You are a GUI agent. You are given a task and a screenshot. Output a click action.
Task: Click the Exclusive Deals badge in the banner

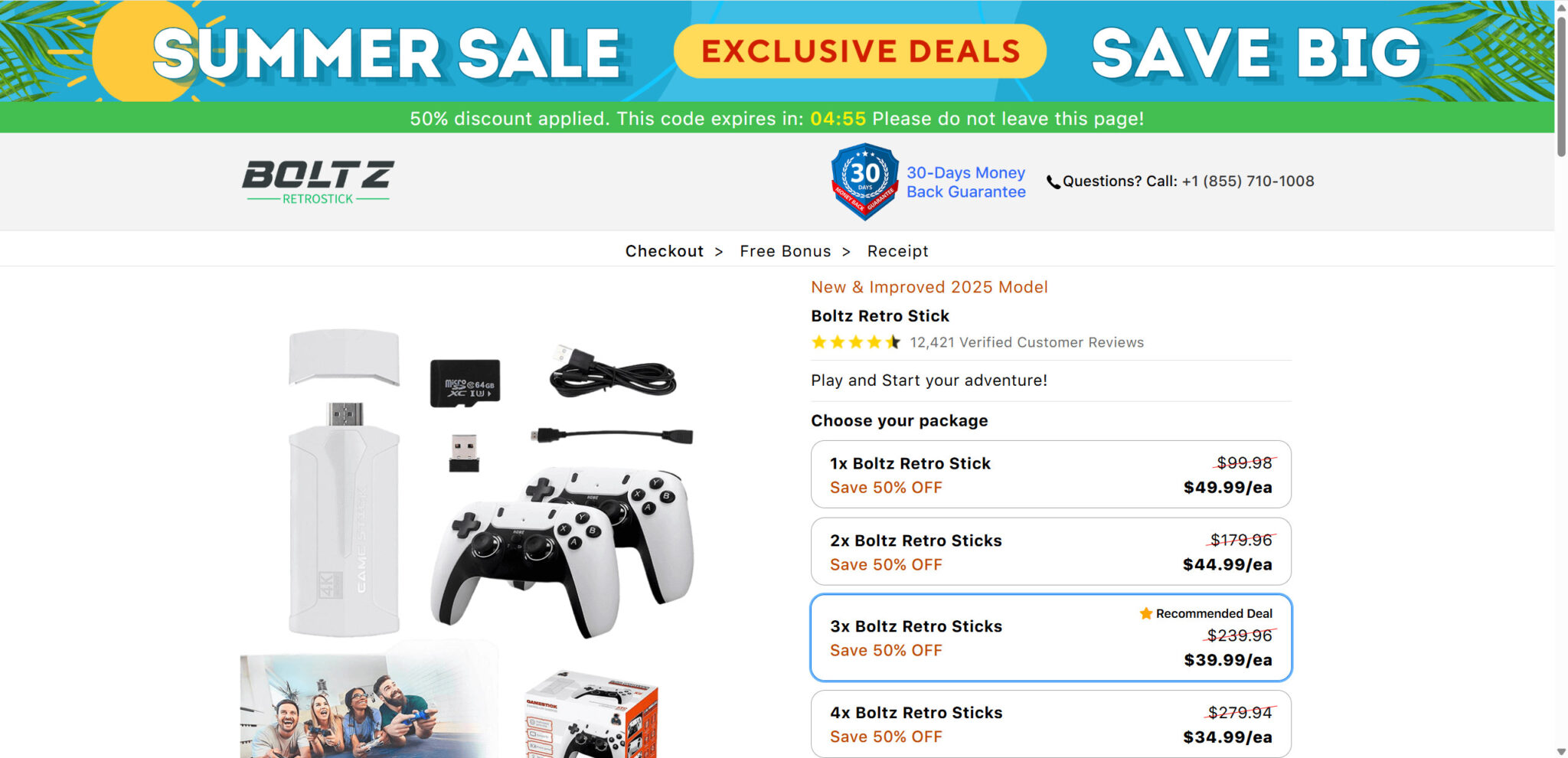tap(861, 51)
